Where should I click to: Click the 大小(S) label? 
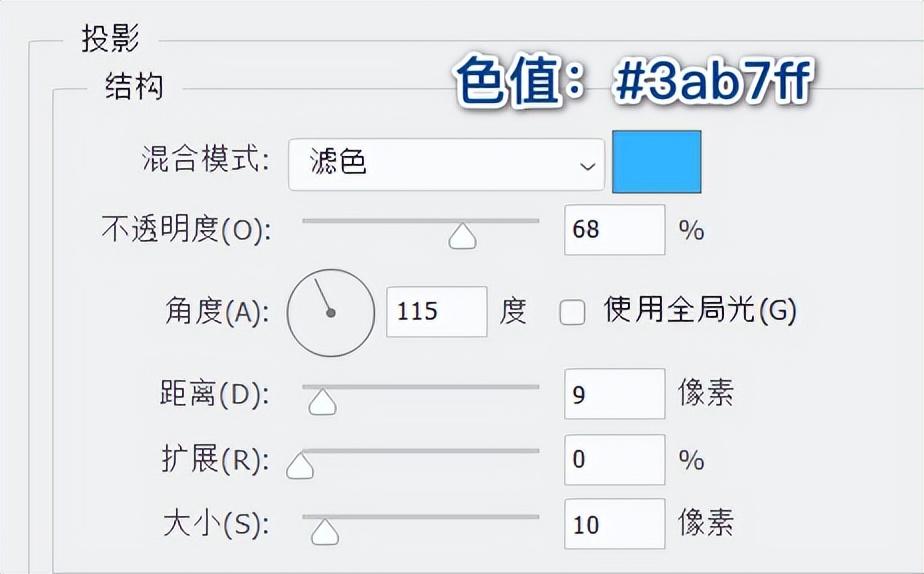[216, 524]
